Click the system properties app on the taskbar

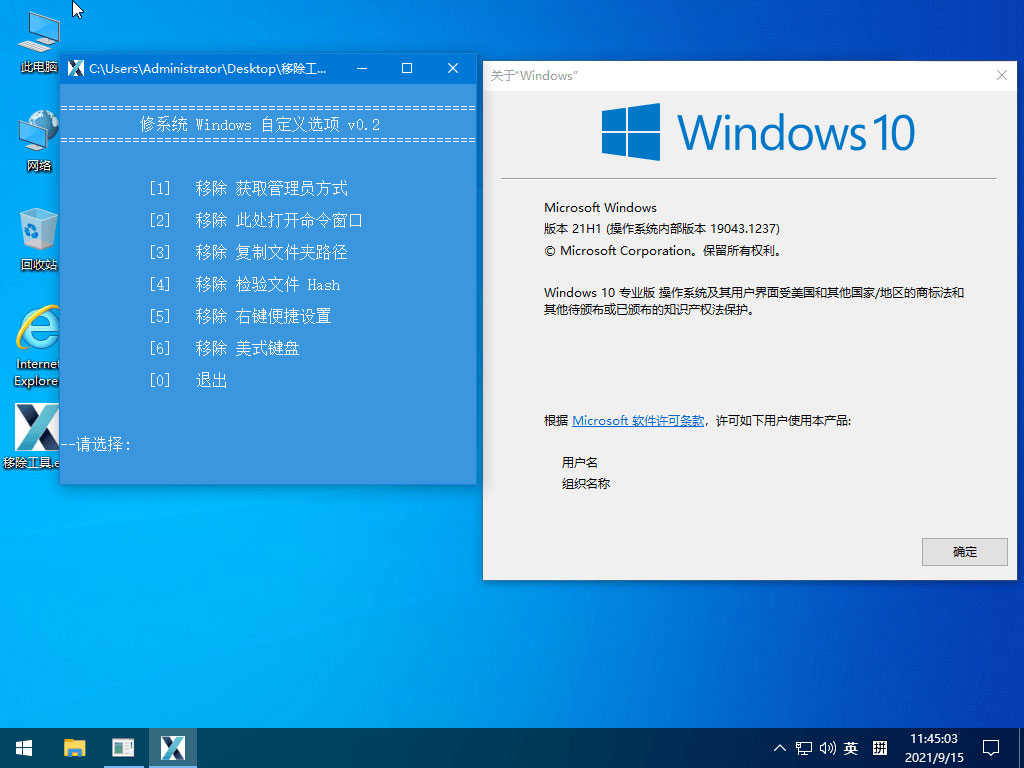tap(123, 747)
